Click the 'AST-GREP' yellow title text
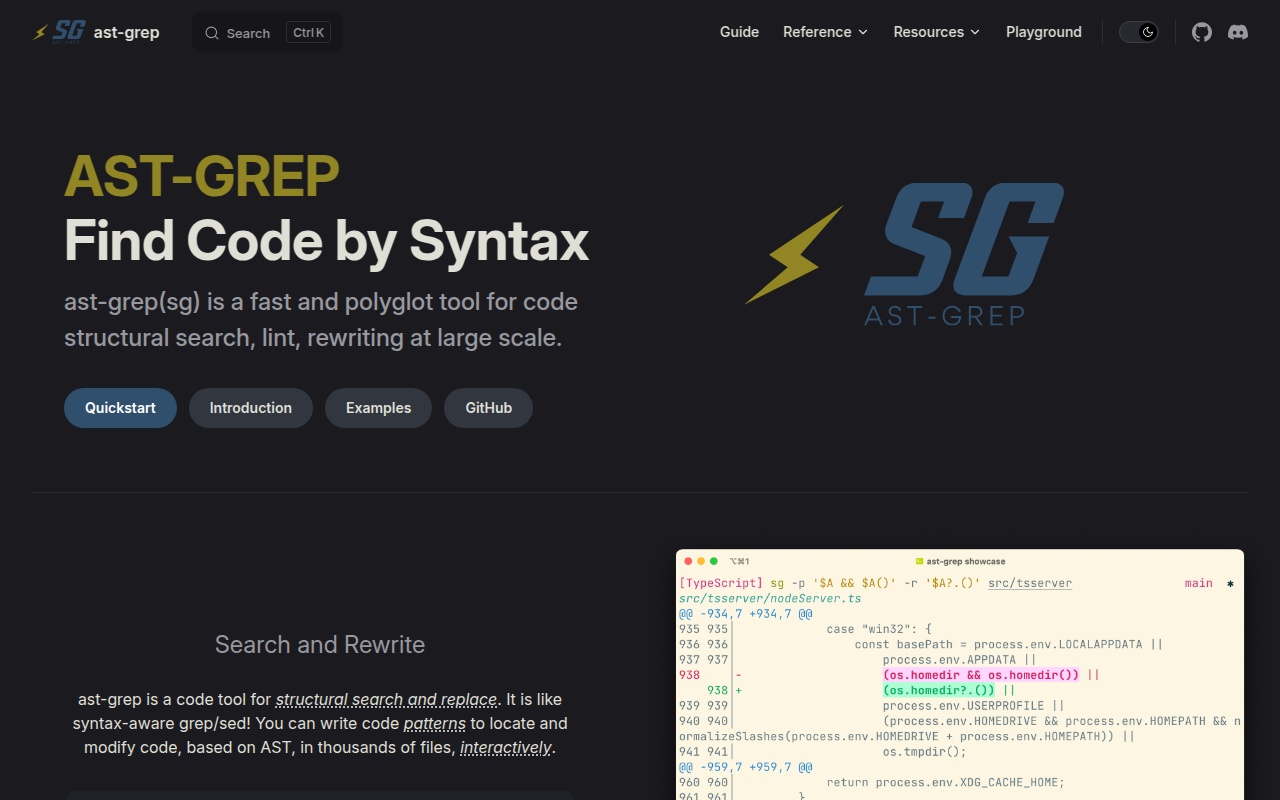This screenshot has height=800, width=1280. tap(202, 176)
